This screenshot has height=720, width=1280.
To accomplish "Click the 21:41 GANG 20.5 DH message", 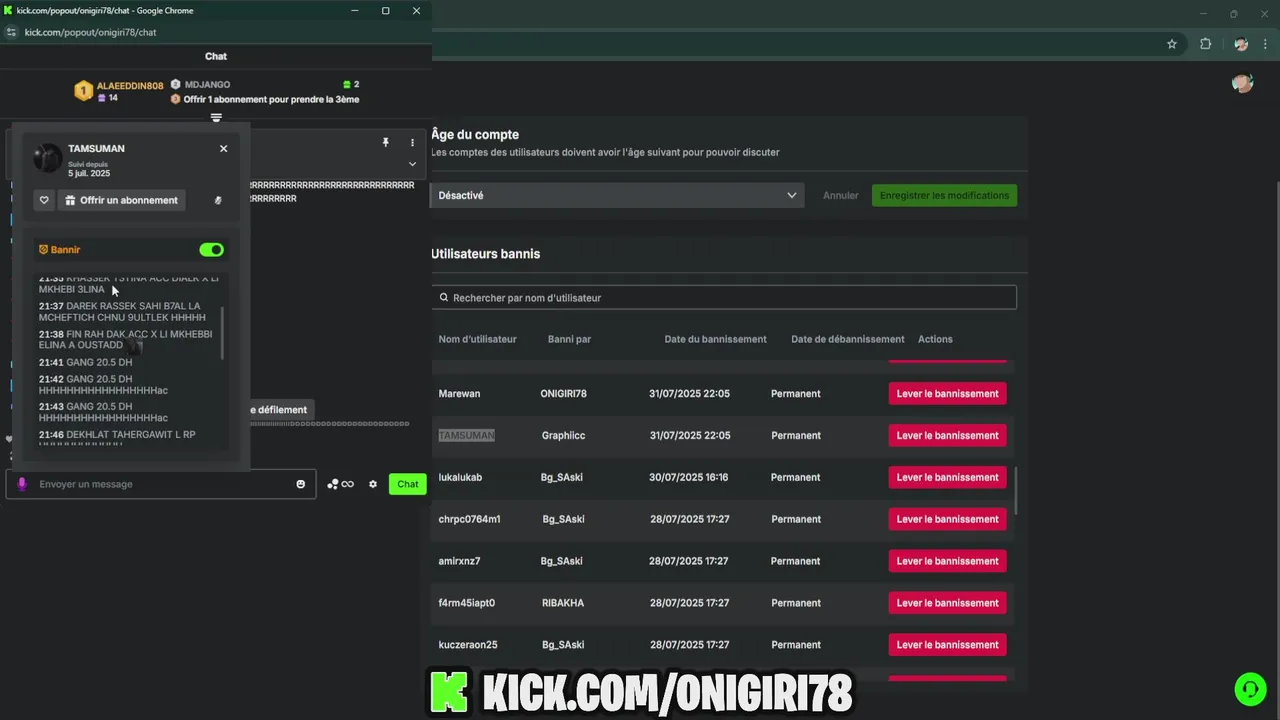I will pyautogui.click(x=85, y=362).
